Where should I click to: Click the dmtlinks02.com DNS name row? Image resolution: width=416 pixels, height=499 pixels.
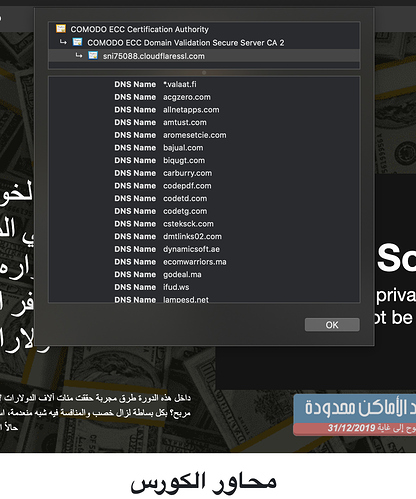coord(204,236)
